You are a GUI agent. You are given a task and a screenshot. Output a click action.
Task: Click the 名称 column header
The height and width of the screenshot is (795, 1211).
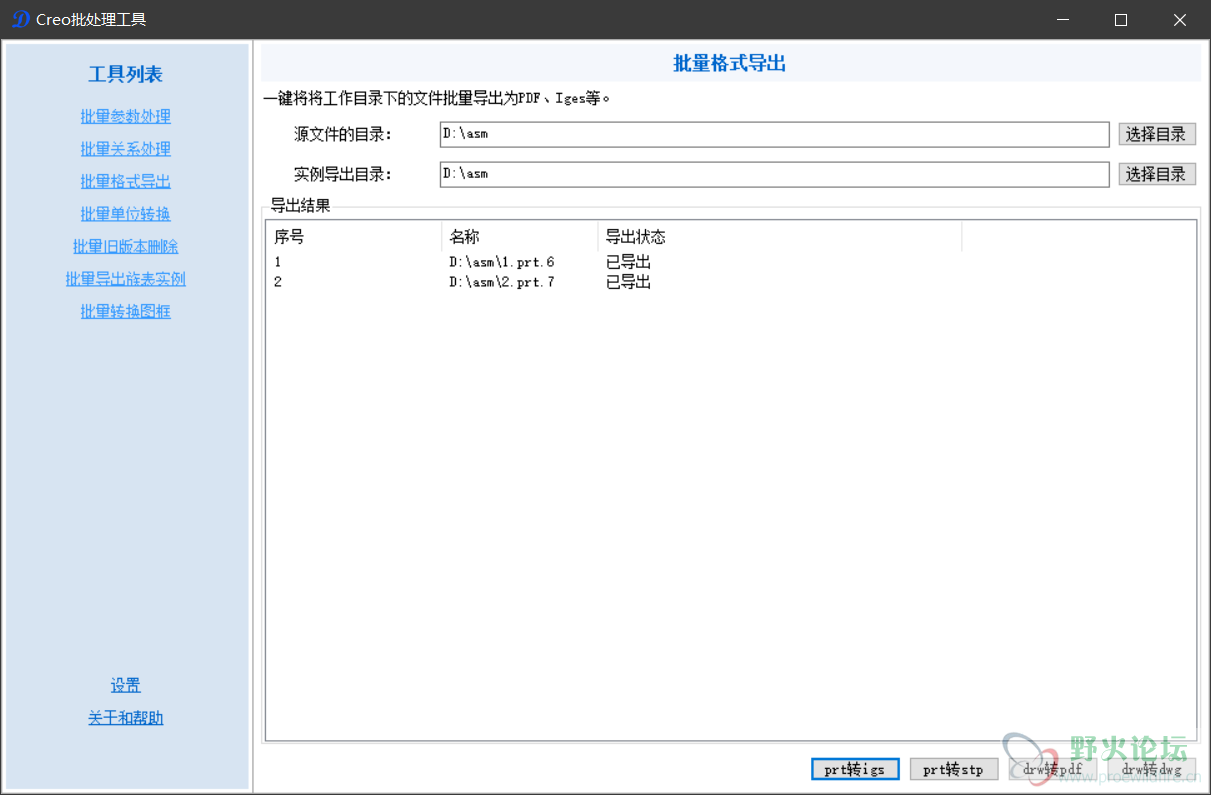[520, 237]
